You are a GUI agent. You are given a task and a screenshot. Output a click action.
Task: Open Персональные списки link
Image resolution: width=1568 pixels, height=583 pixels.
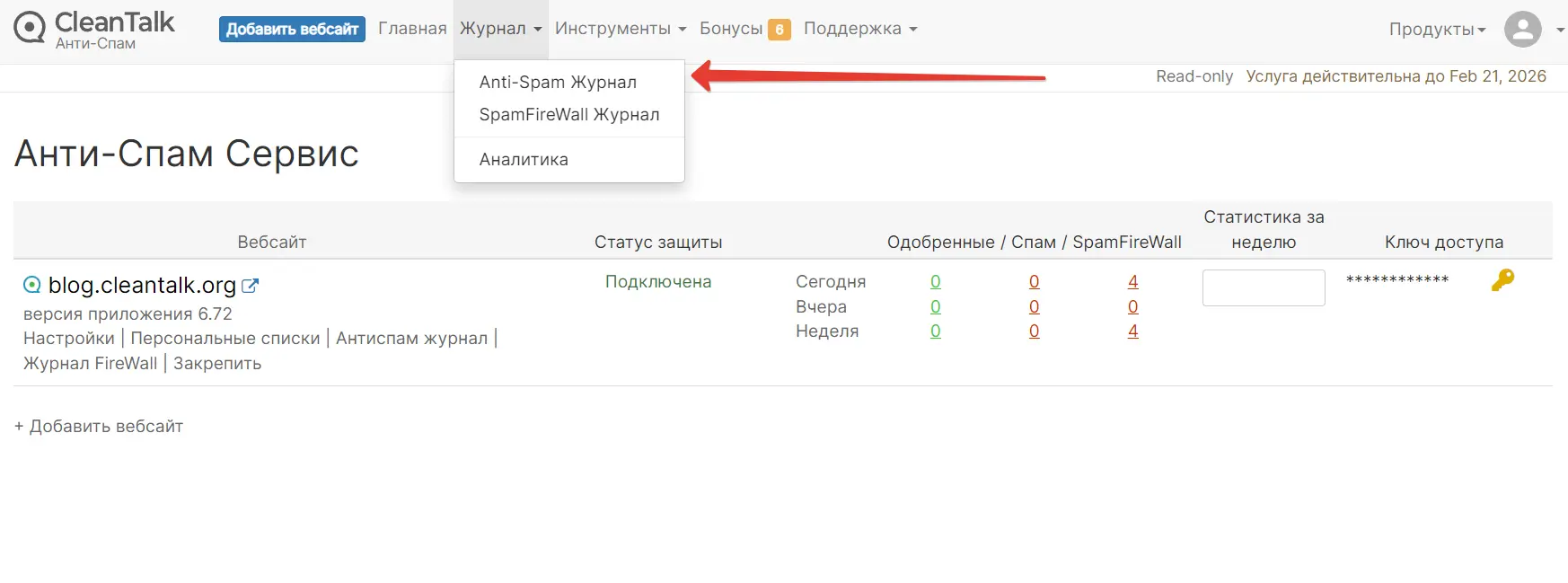point(225,338)
